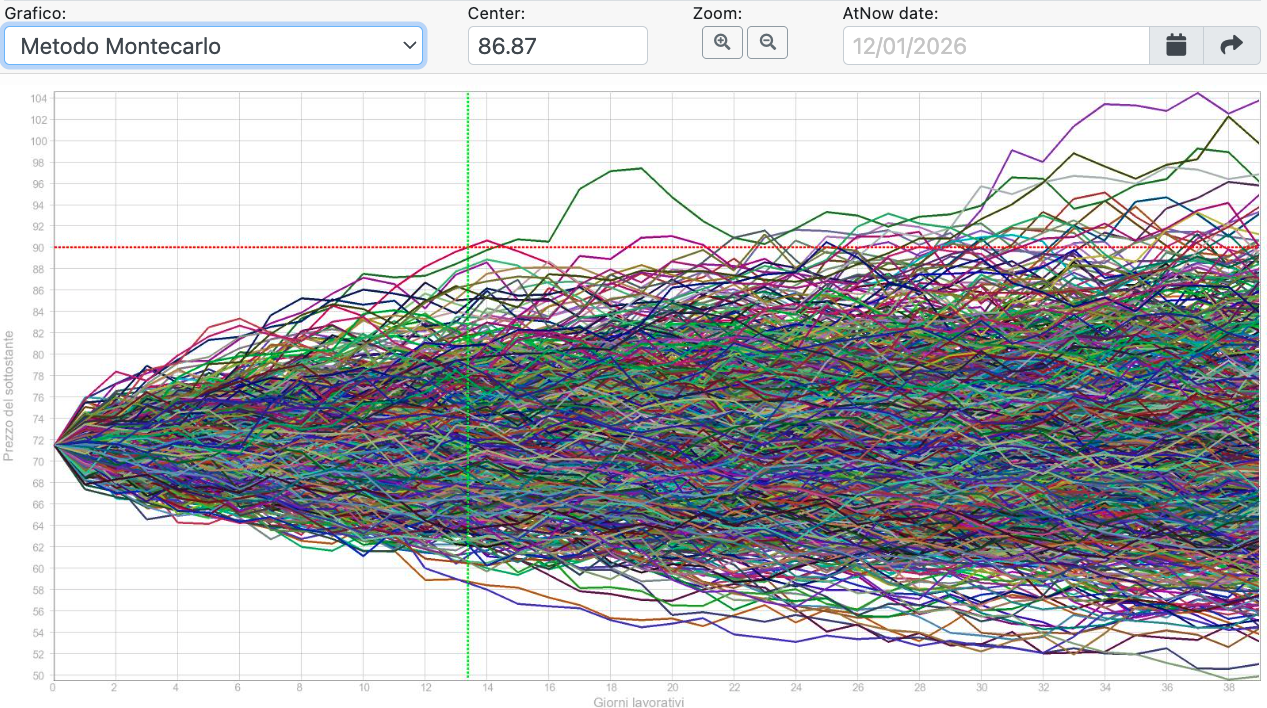The image size is (1267, 708).
Task: Click the purple path peak near day 37
Action: (1197, 93)
